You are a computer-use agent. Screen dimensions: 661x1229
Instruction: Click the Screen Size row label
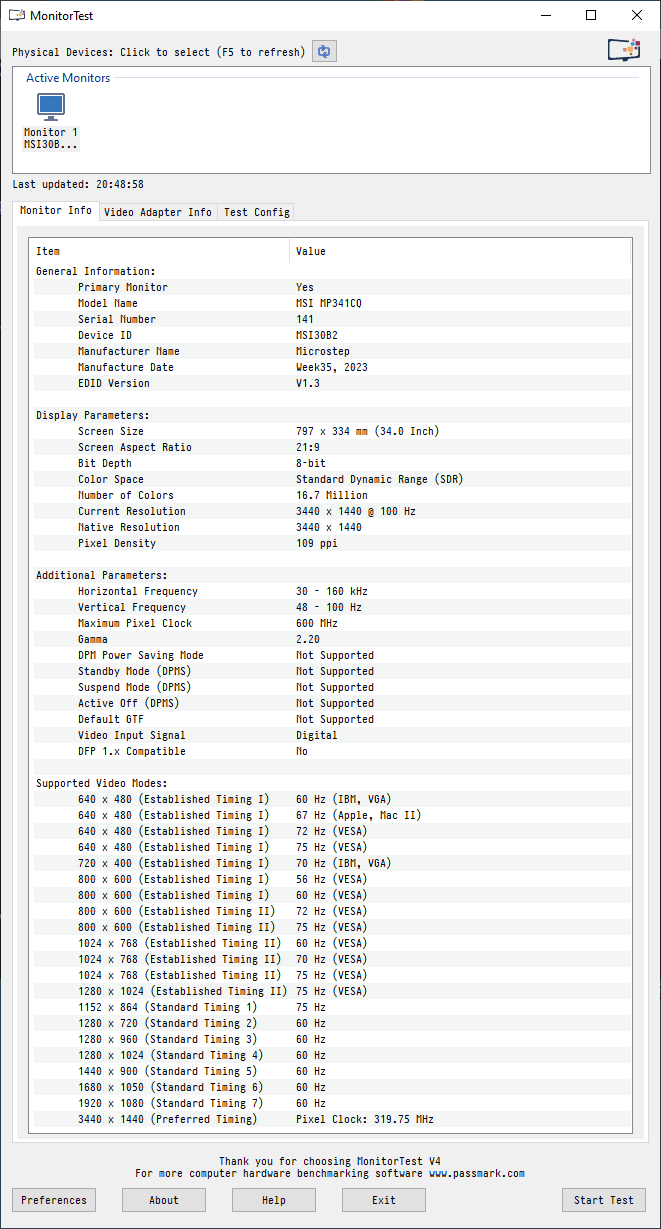point(111,431)
